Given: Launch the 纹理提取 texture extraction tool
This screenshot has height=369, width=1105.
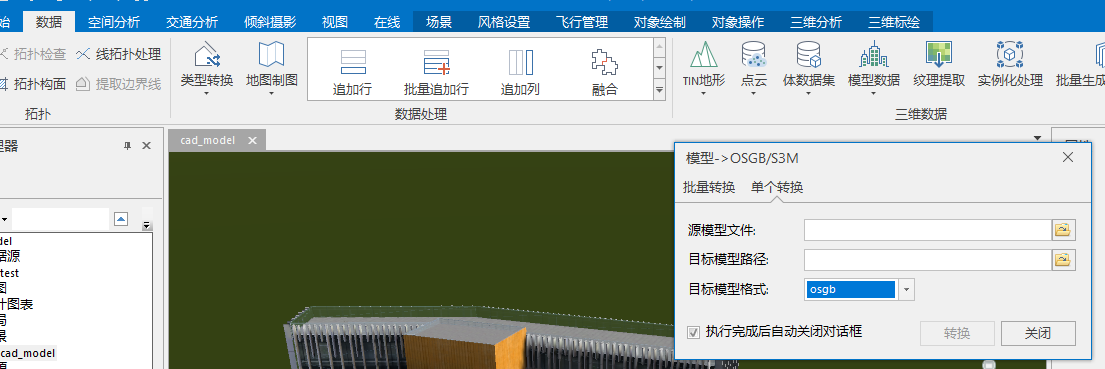Looking at the screenshot, I should [x=939, y=65].
